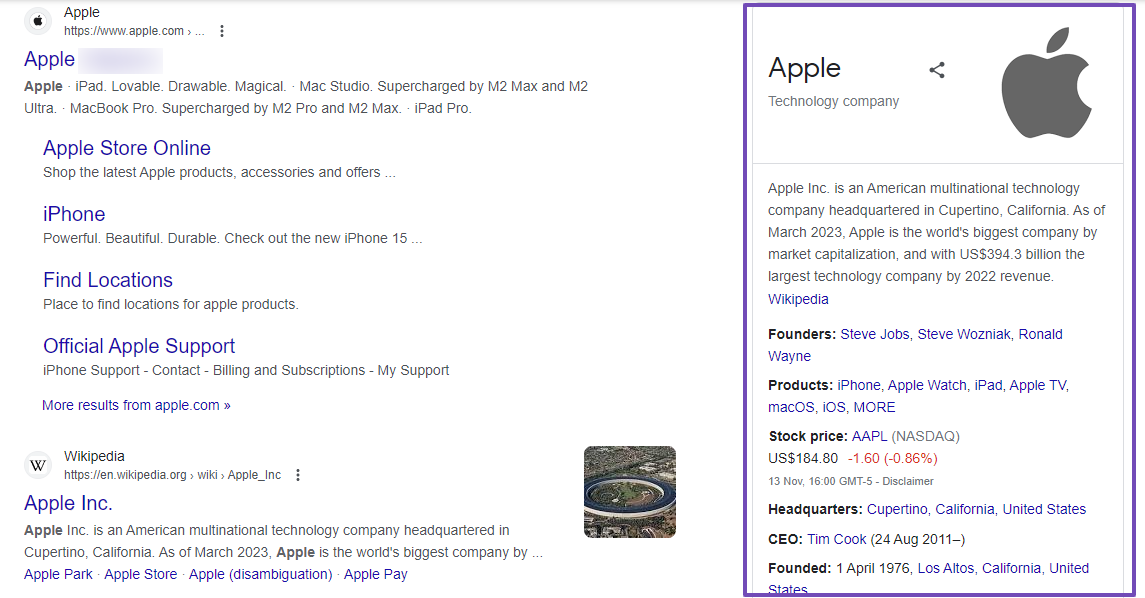Click the Disclaimer link under stock price
Image resolution: width=1145 pixels, height=598 pixels.
[908, 482]
